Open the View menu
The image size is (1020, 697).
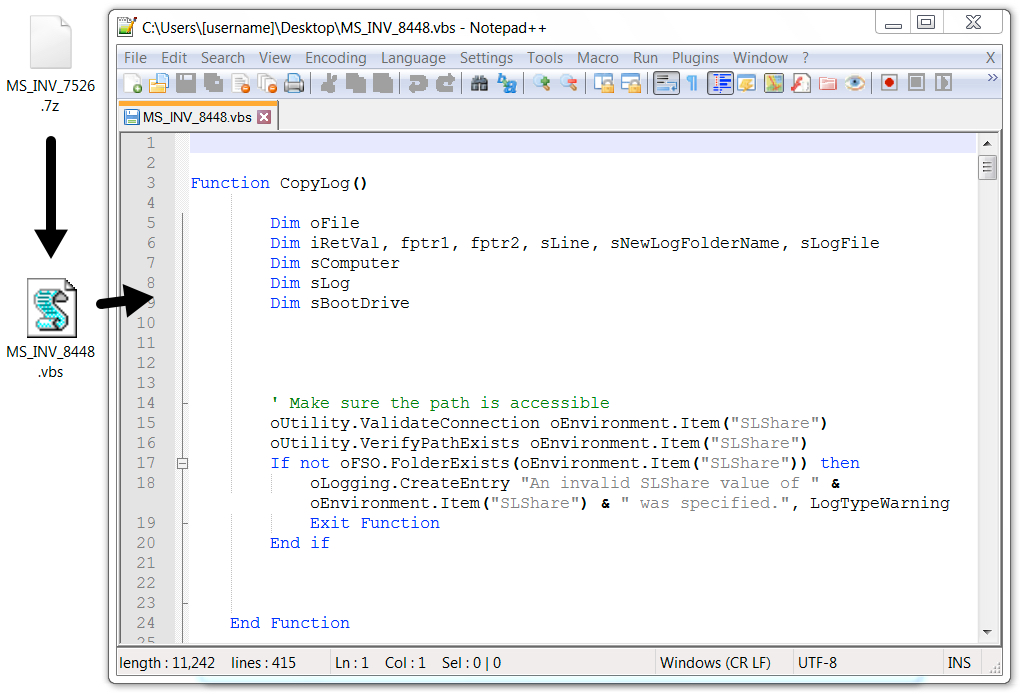(x=275, y=58)
